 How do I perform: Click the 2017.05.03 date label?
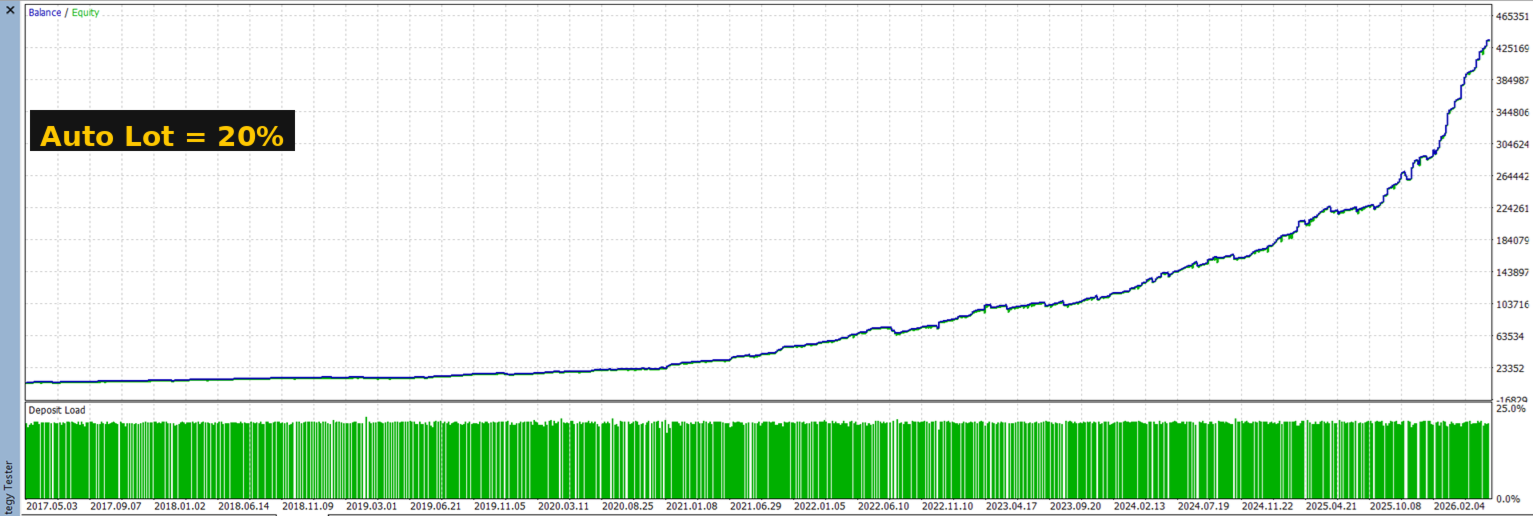(54, 506)
